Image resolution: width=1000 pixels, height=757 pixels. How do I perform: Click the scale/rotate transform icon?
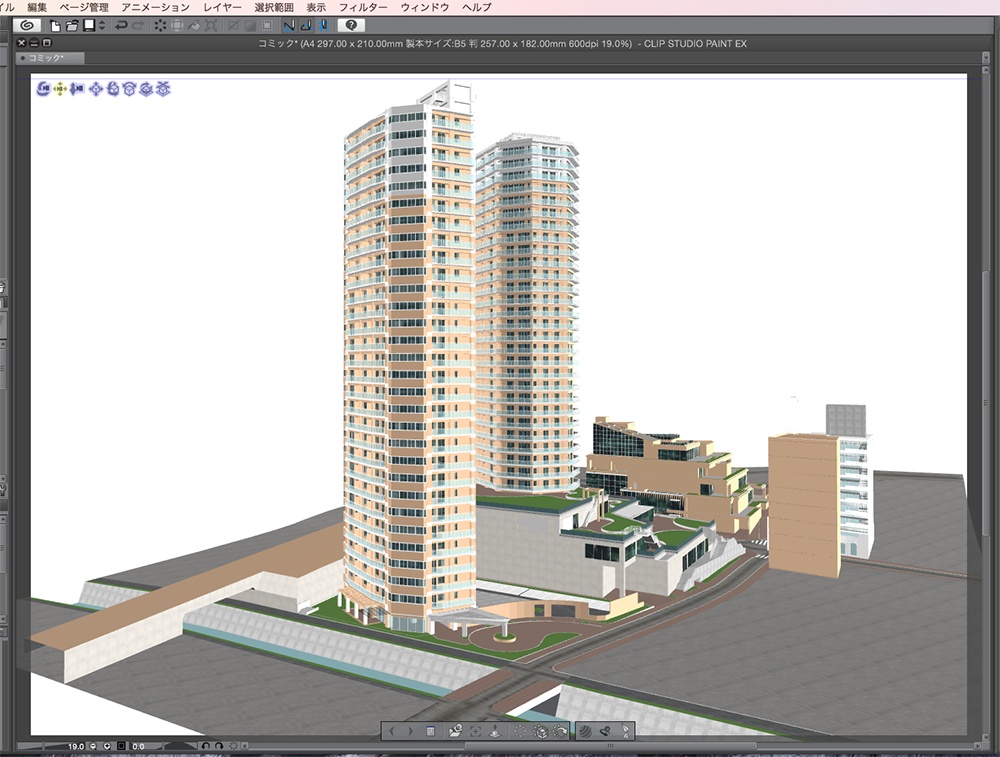[211, 25]
